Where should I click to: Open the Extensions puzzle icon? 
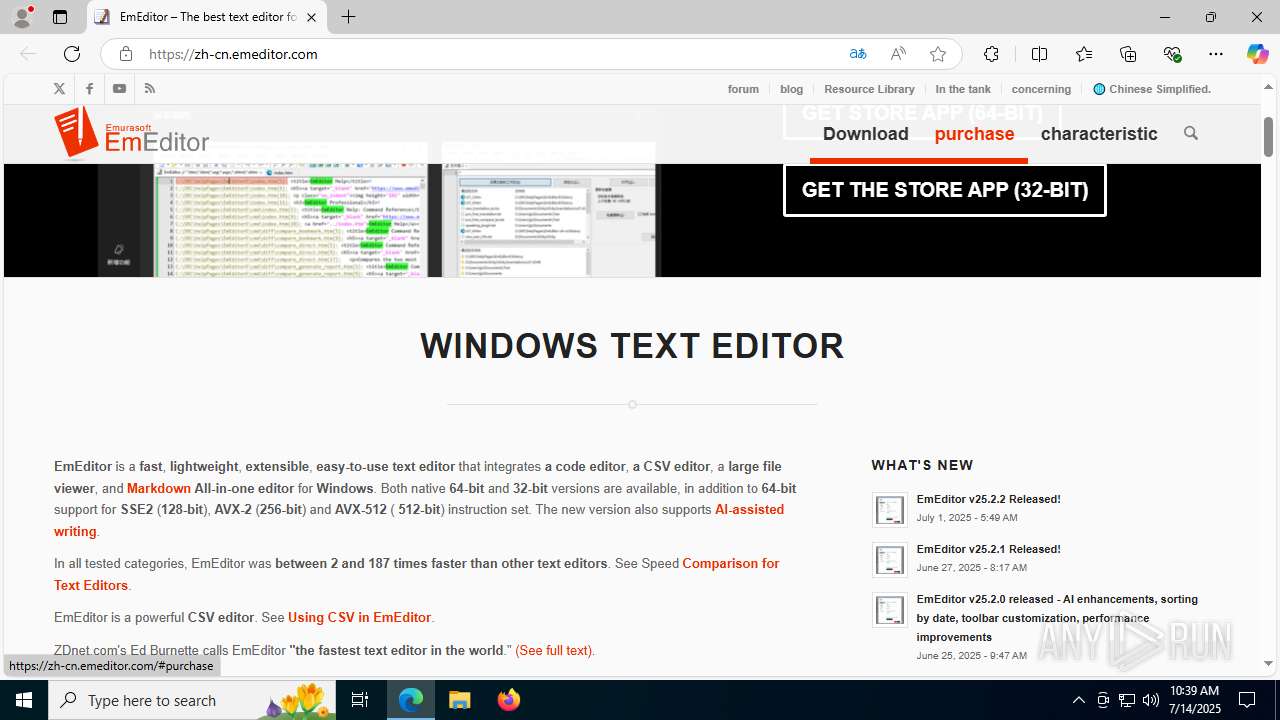991,54
